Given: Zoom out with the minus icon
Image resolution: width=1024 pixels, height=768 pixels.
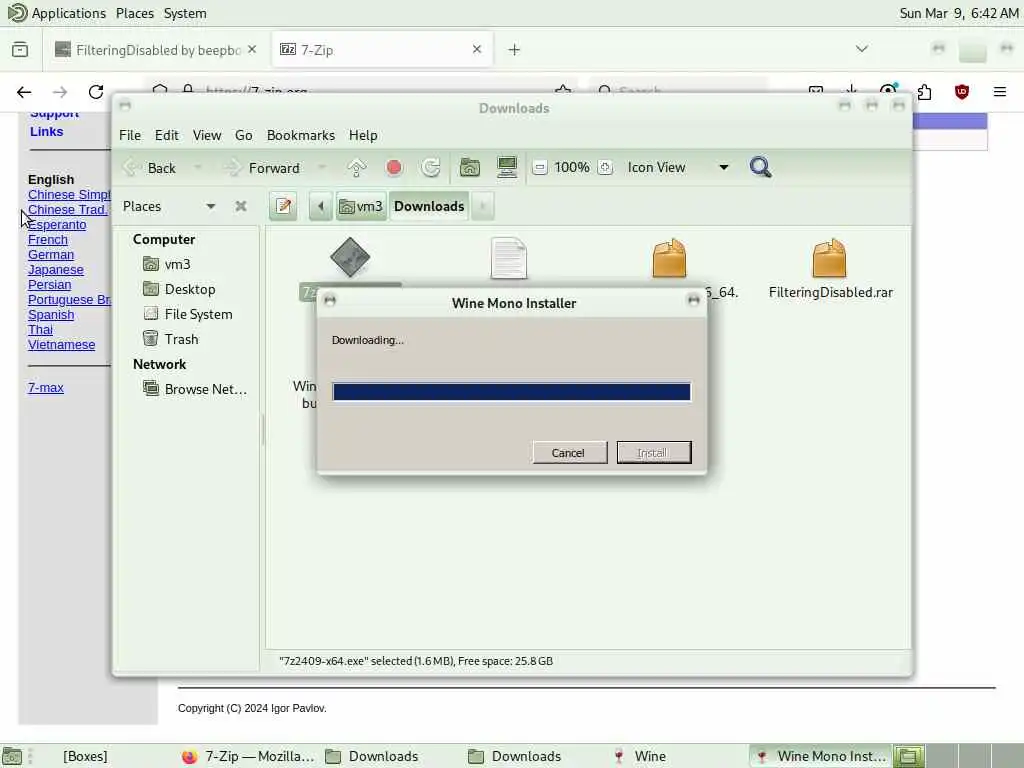Looking at the screenshot, I should point(539,168).
